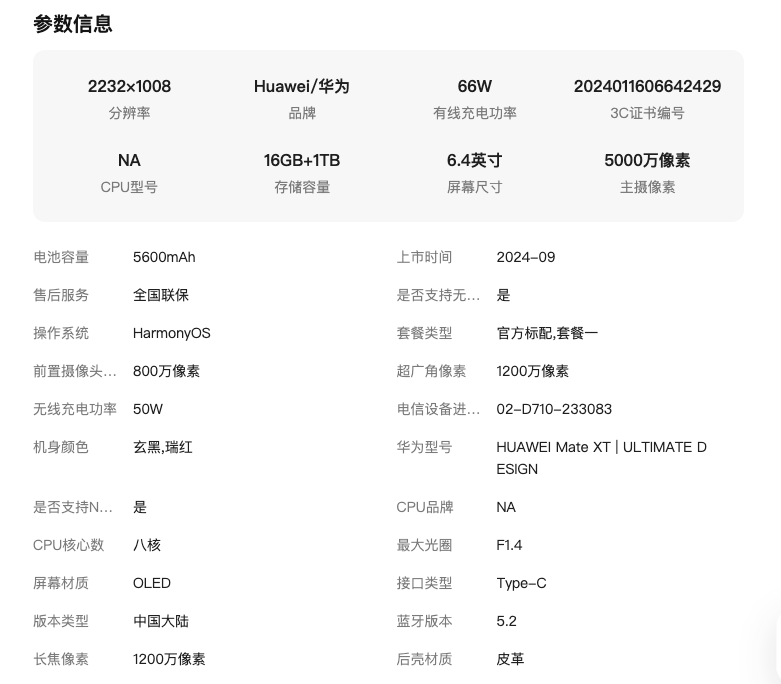Click the Type-C interface type value

coord(521,583)
